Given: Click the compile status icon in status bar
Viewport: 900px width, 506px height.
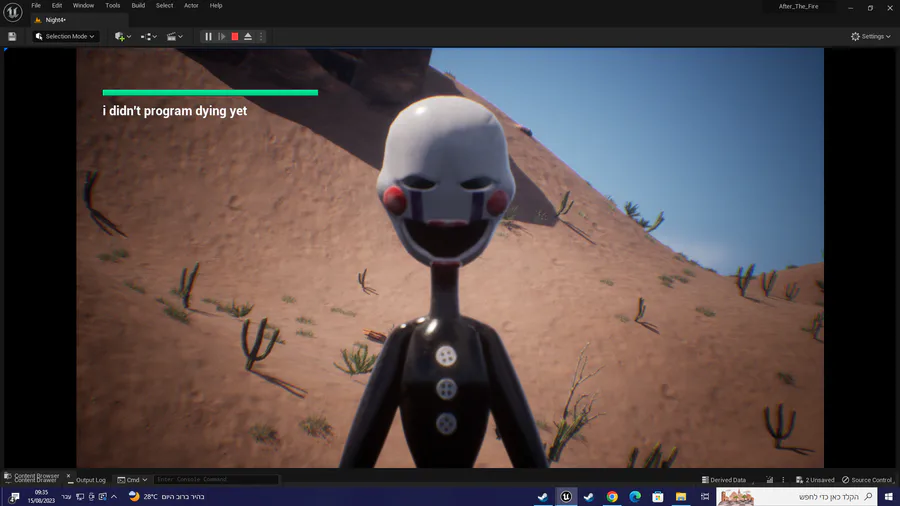Looking at the screenshot, I should click(x=770, y=480).
